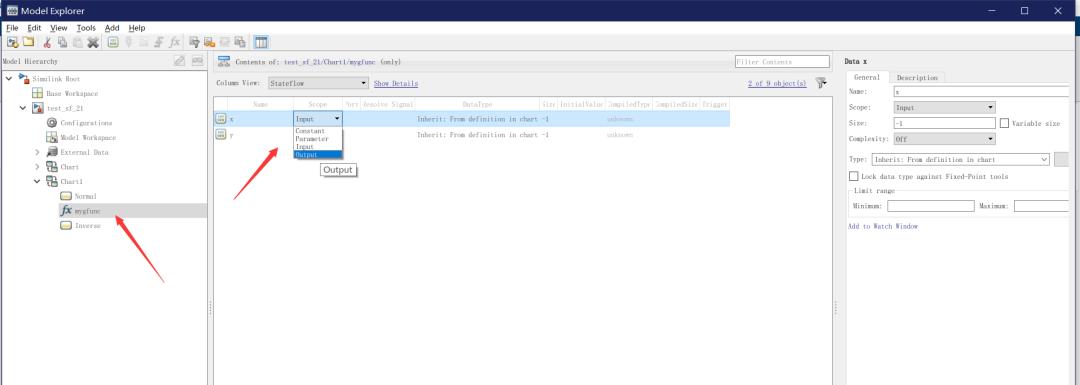Screen dimensions: 1080x385
Task: Expand the External Data node
Action: tap(37, 152)
